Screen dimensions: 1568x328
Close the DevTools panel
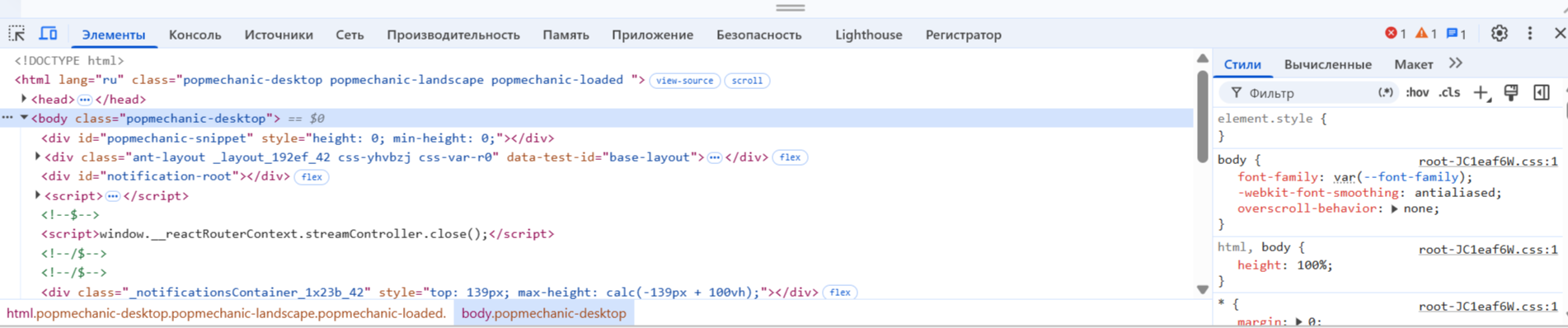(1560, 34)
